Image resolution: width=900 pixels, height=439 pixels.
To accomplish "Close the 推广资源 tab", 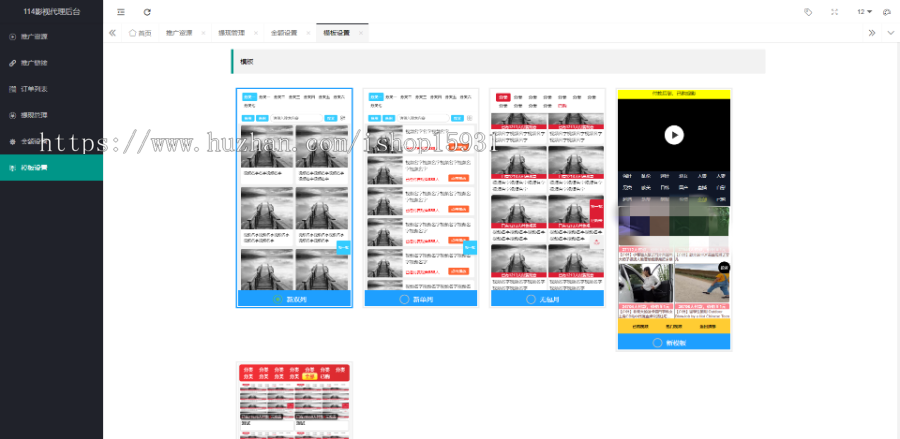I will pos(203,33).
